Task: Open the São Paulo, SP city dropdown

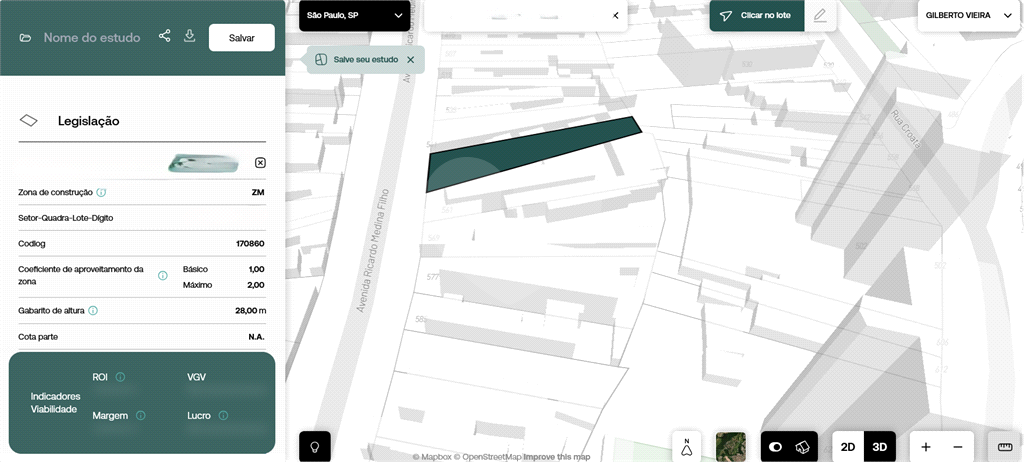Action: tap(355, 16)
